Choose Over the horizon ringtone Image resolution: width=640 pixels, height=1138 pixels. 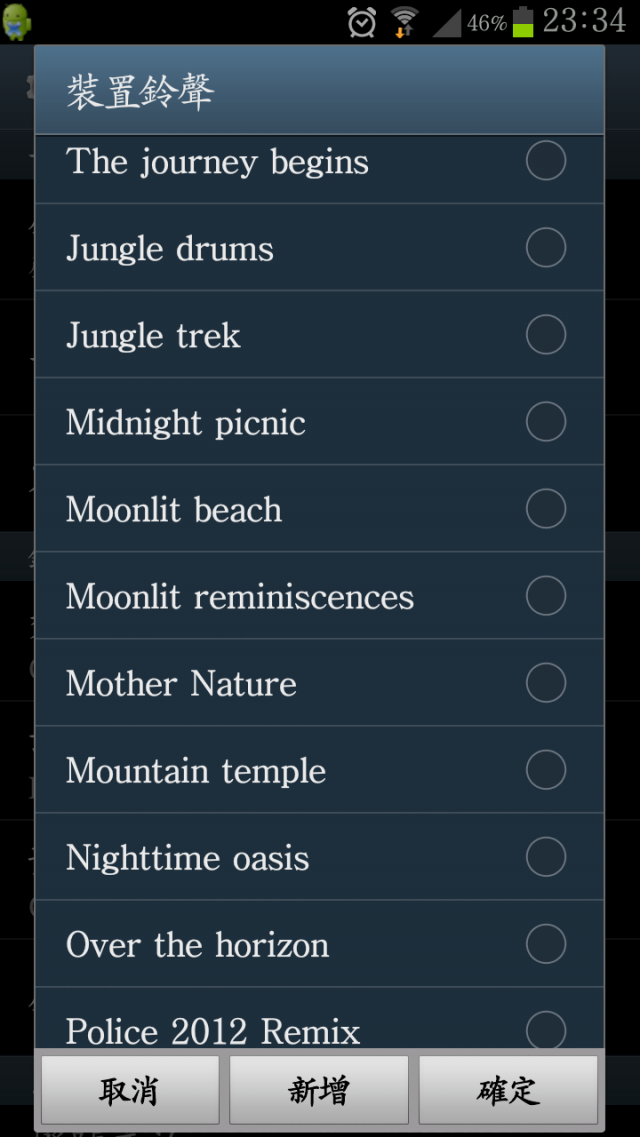(x=319, y=944)
